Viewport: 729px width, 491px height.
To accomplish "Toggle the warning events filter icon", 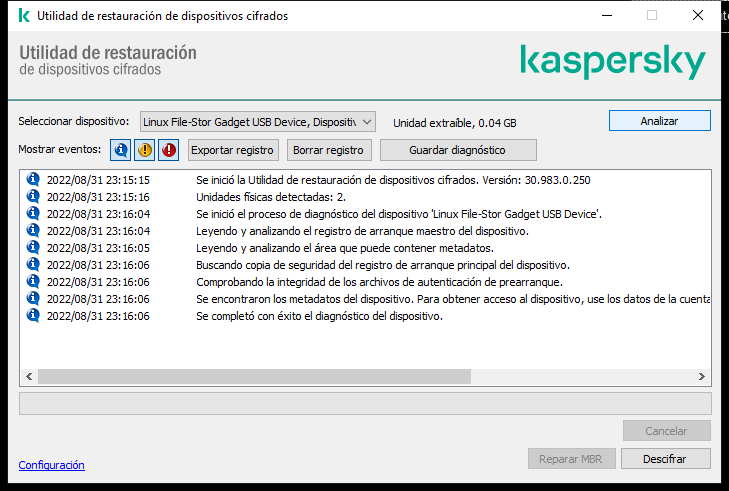I will click(x=145, y=150).
